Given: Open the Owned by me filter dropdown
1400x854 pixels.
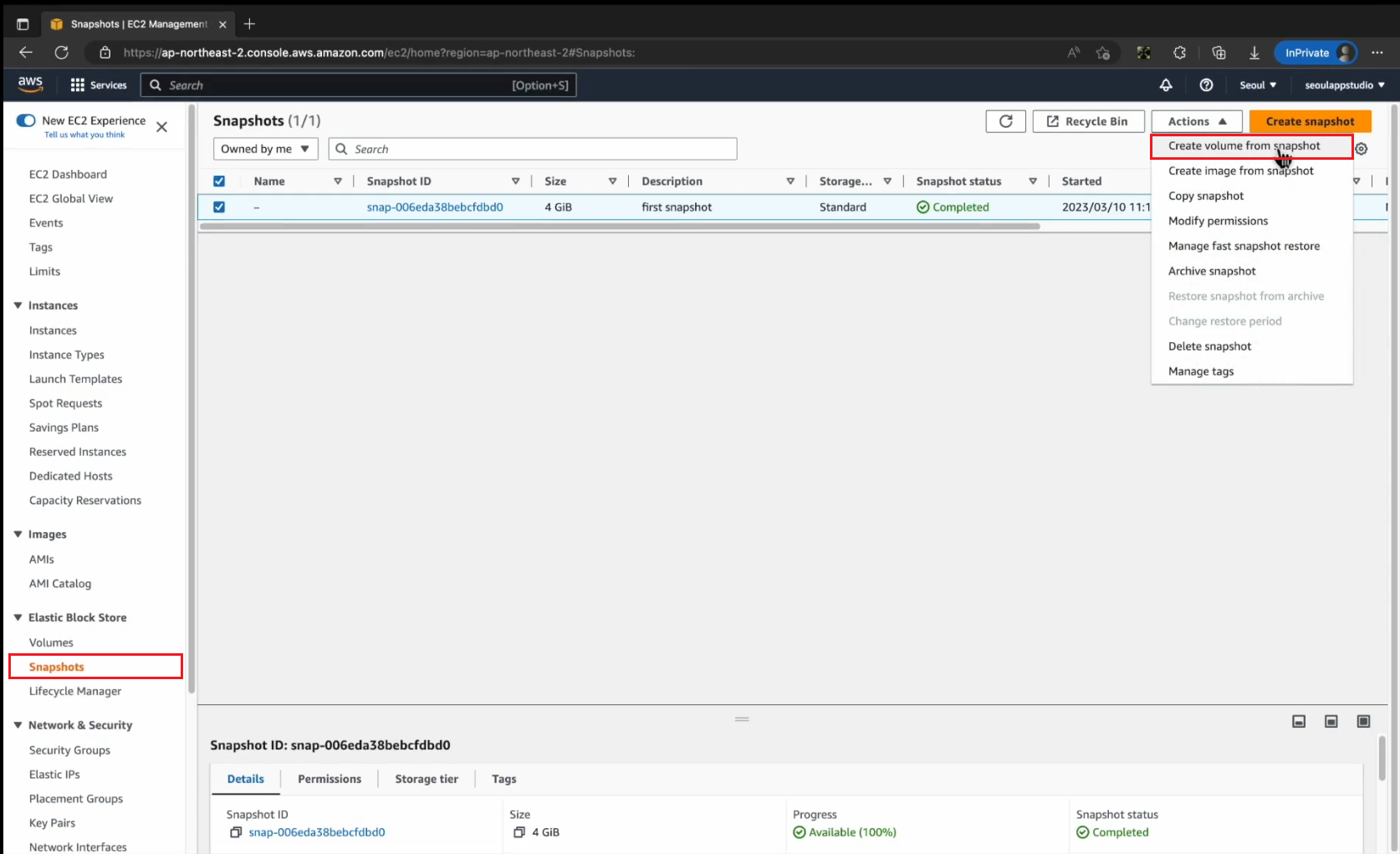Looking at the screenshot, I should click(266, 149).
